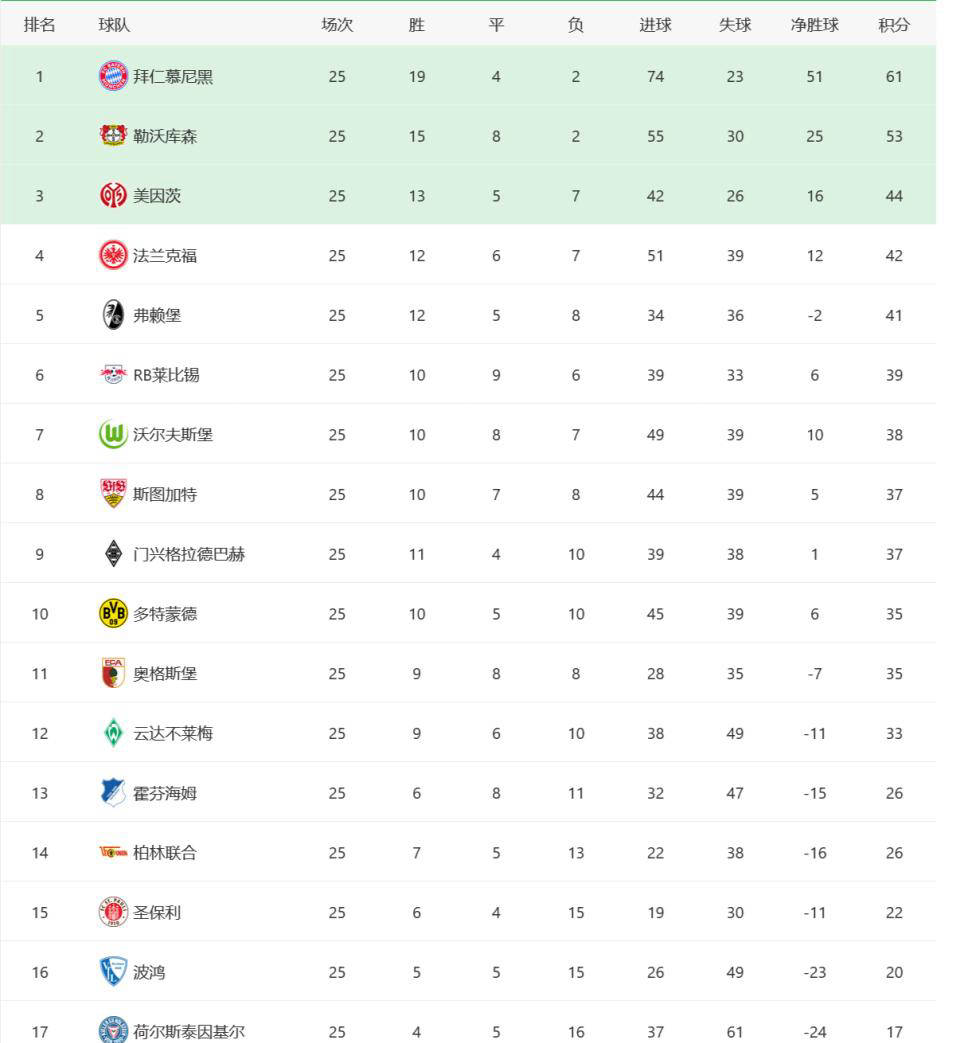Screen dimensions: 960x1043
Task: Click the 进球 column header
Action: click(655, 25)
